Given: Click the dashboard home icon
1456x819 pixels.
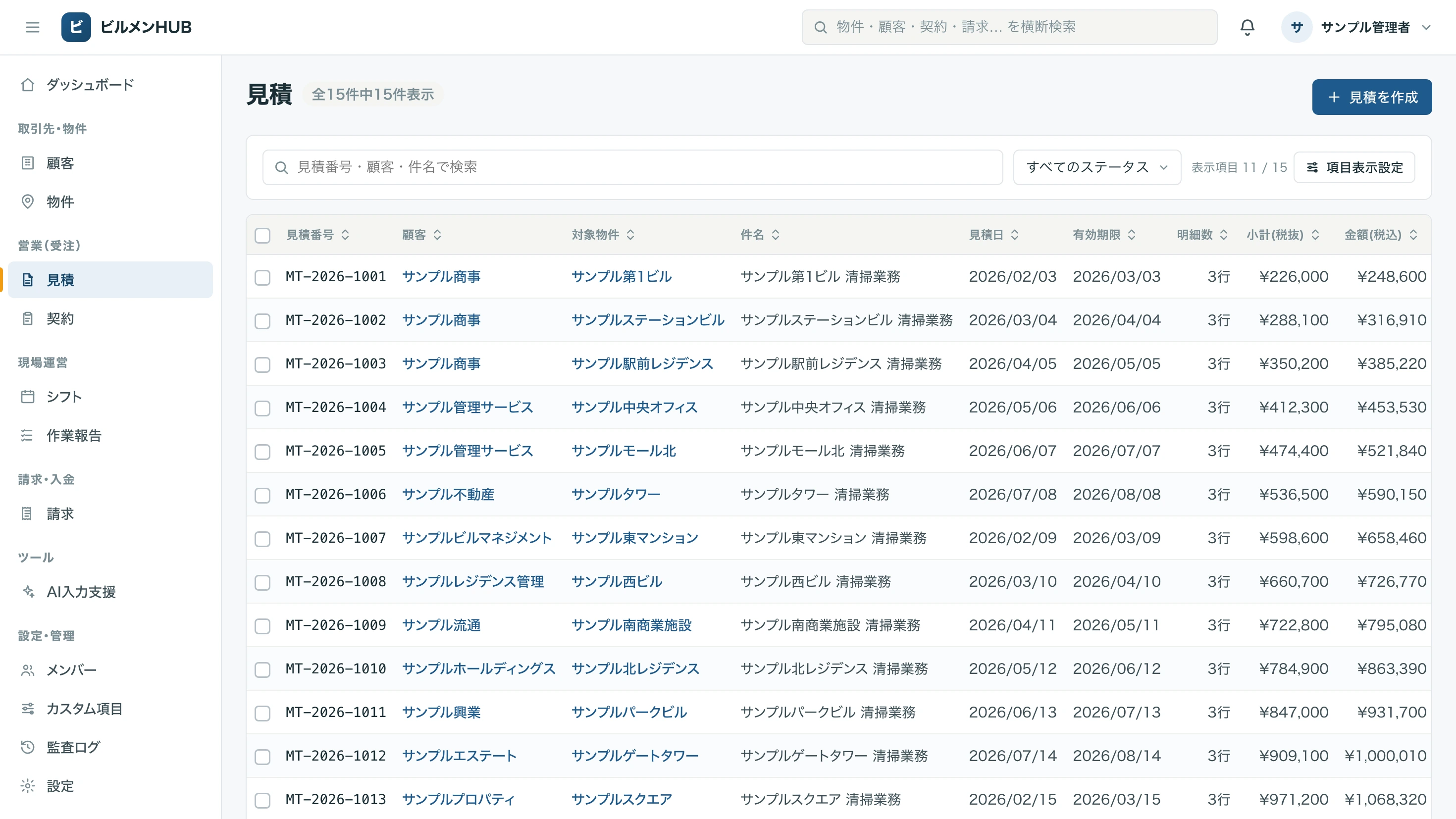Looking at the screenshot, I should (28, 85).
